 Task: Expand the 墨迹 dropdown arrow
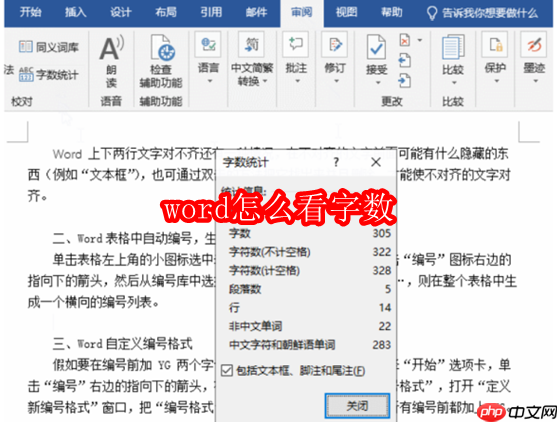[x=536, y=81]
